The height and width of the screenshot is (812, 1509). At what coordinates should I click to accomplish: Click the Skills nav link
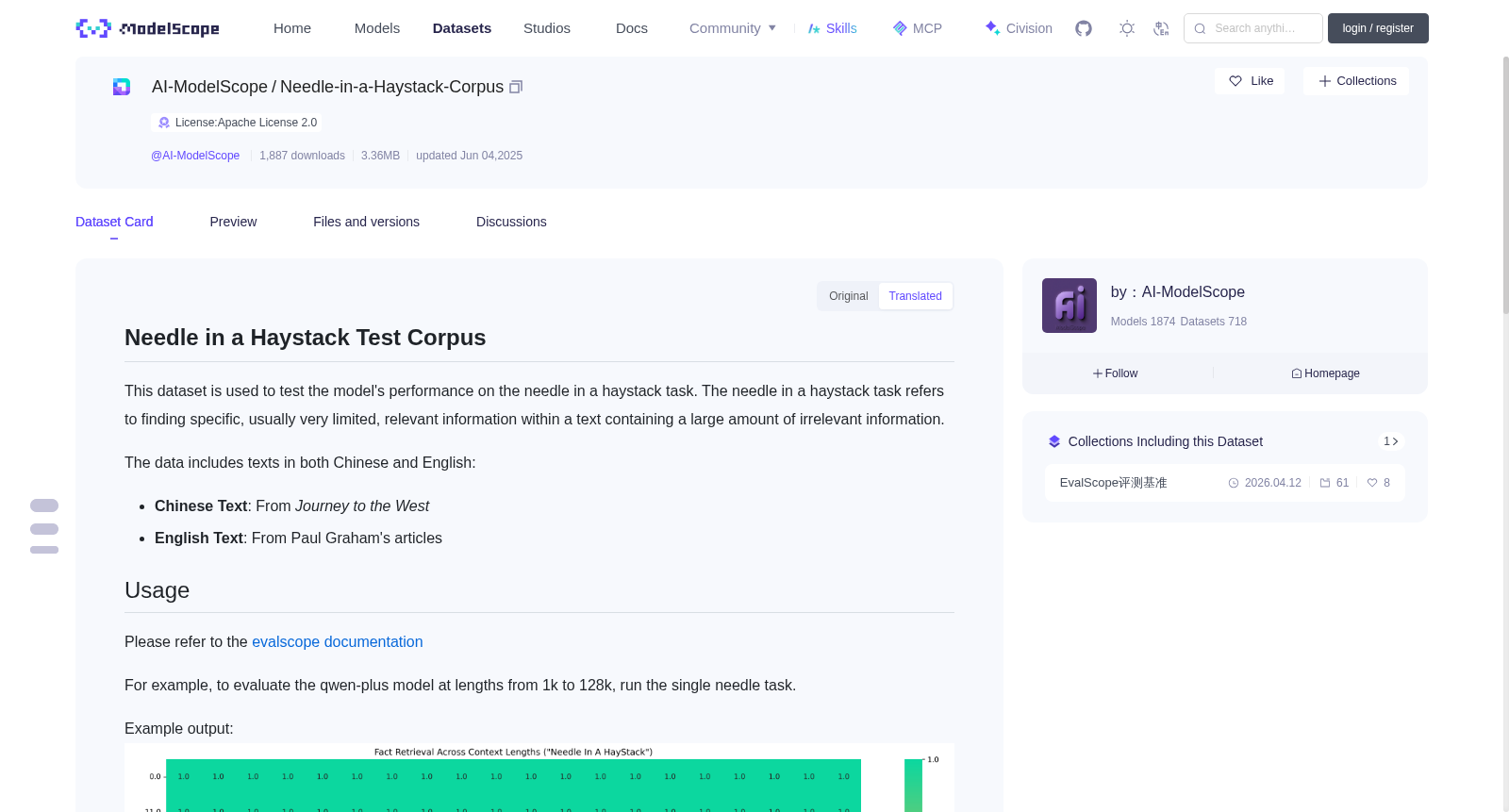[833, 28]
